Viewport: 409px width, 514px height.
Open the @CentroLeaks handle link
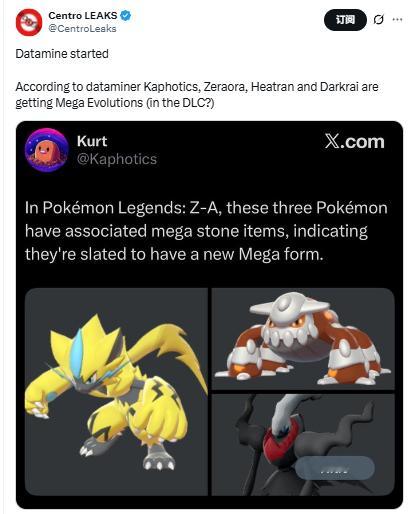tap(82, 29)
